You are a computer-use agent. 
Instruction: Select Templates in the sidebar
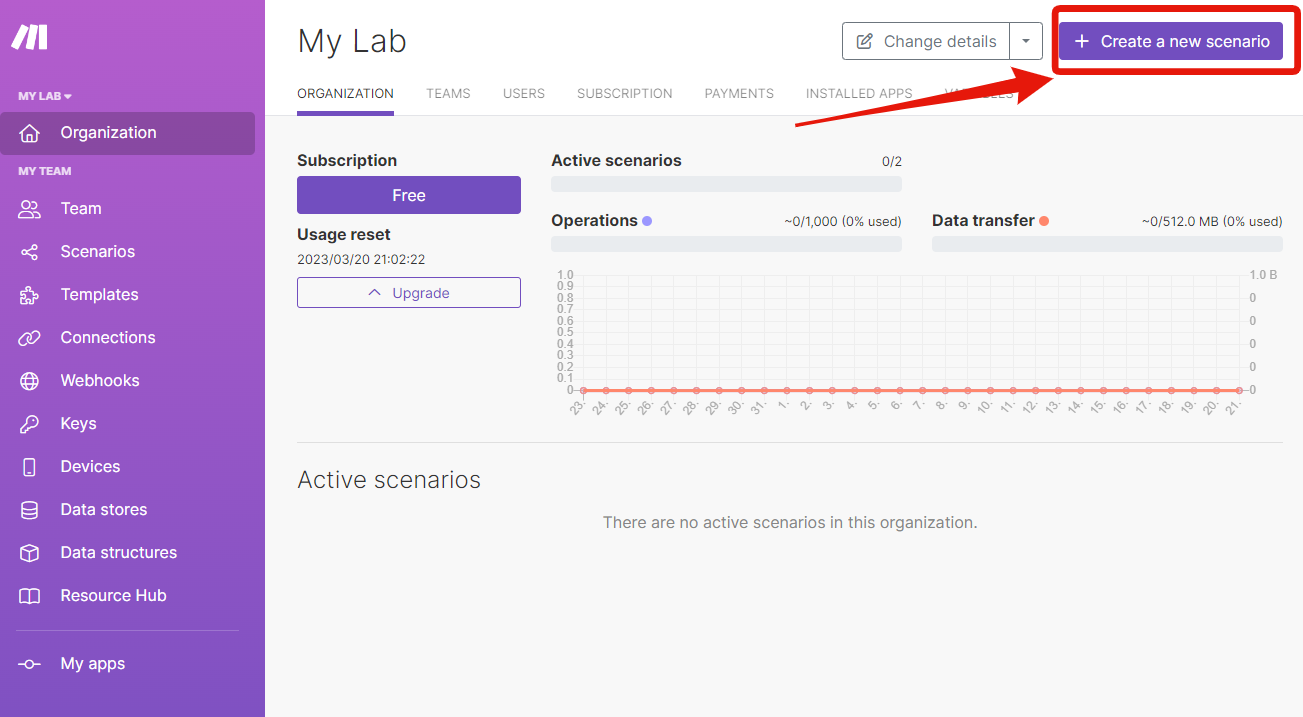pyautogui.click(x=99, y=294)
